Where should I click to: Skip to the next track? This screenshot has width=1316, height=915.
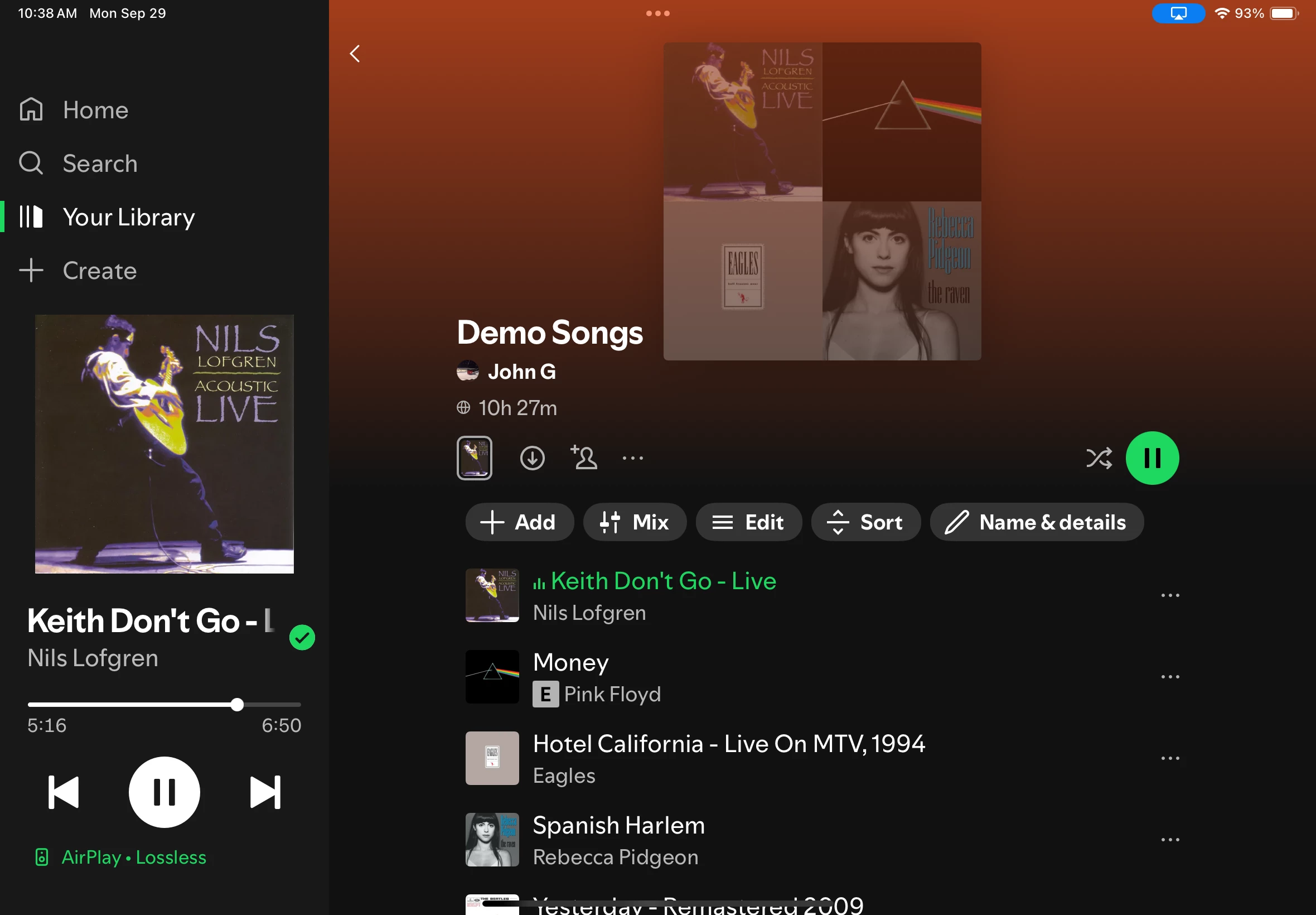265,792
